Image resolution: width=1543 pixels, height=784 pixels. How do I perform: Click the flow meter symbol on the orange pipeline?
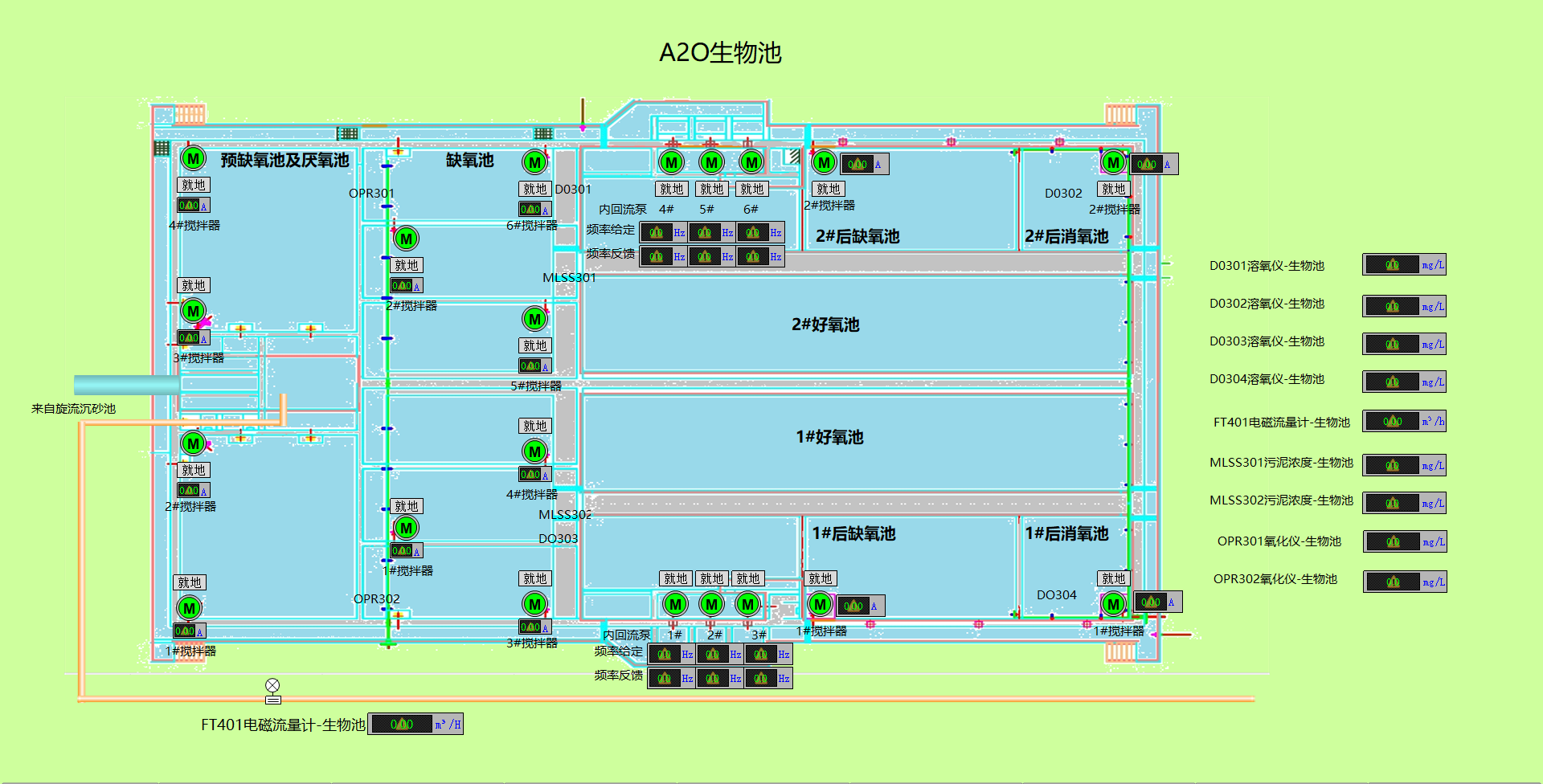pyautogui.click(x=272, y=686)
